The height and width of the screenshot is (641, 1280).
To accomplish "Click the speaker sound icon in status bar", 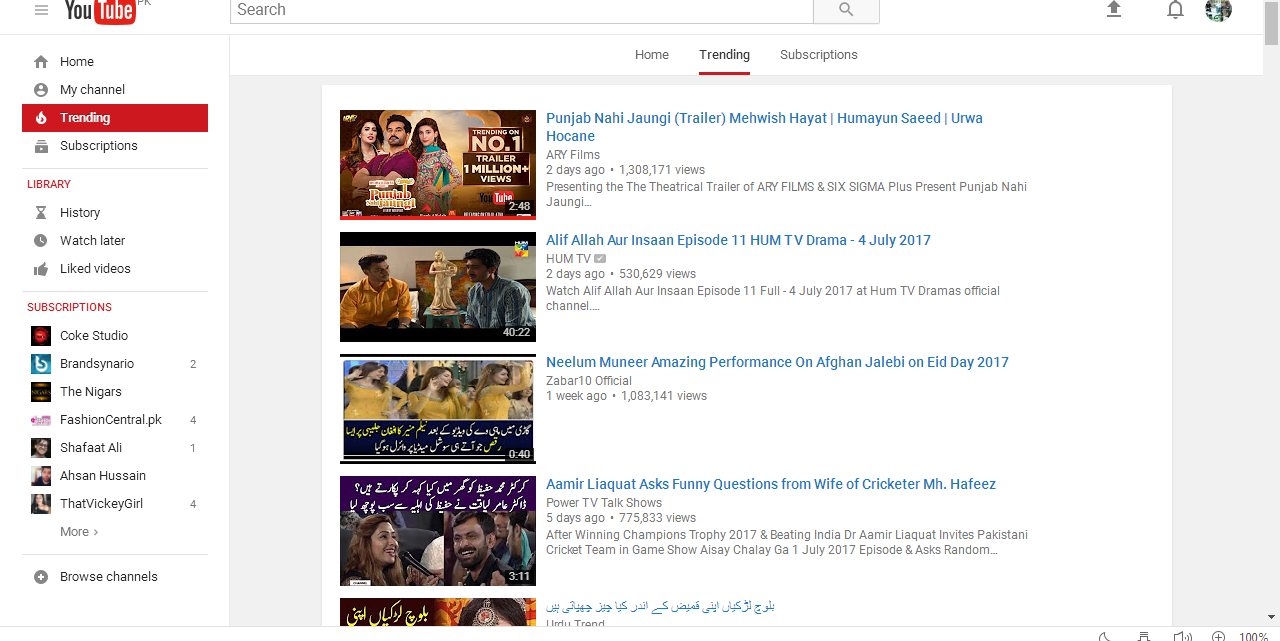I will pyautogui.click(x=1183, y=636).
